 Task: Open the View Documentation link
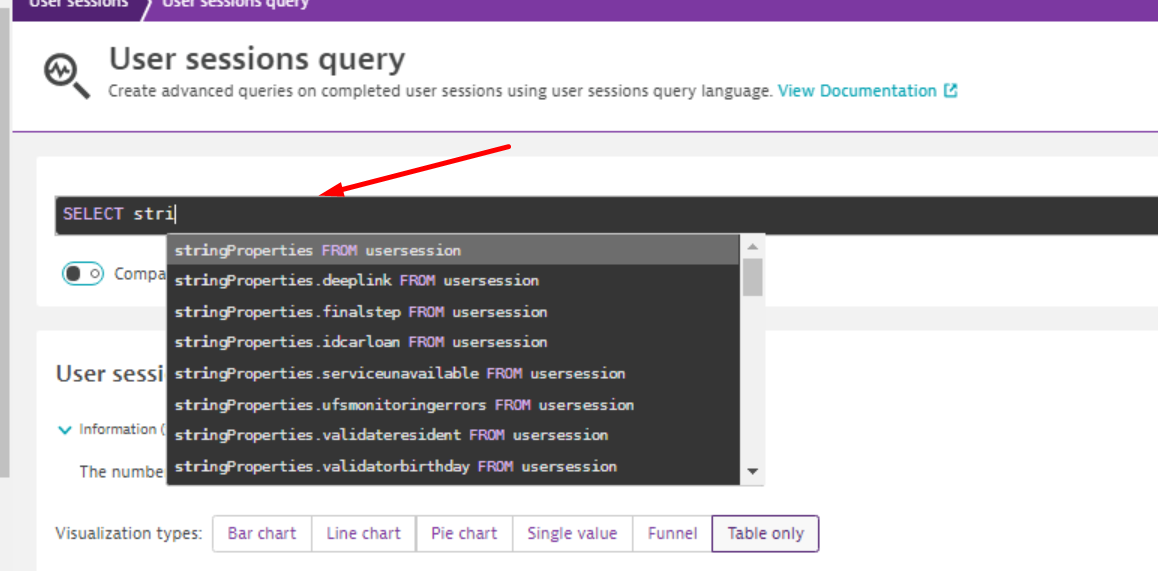[x=856, y=91]
